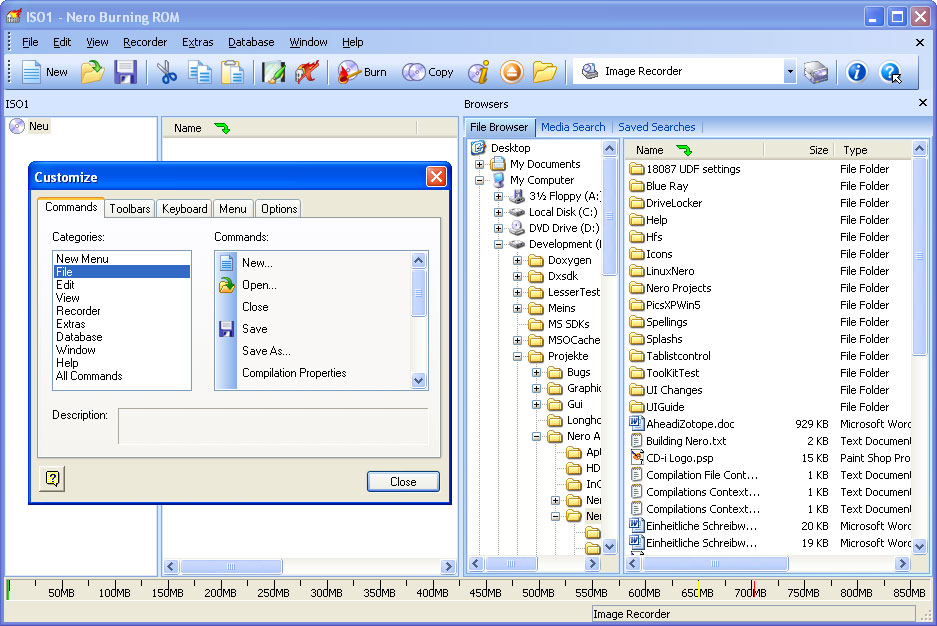Image resolution: width=937 pixels, height=626 pixels.
Task: Select CD-i Logo.psp file
Action: (679, 458)
